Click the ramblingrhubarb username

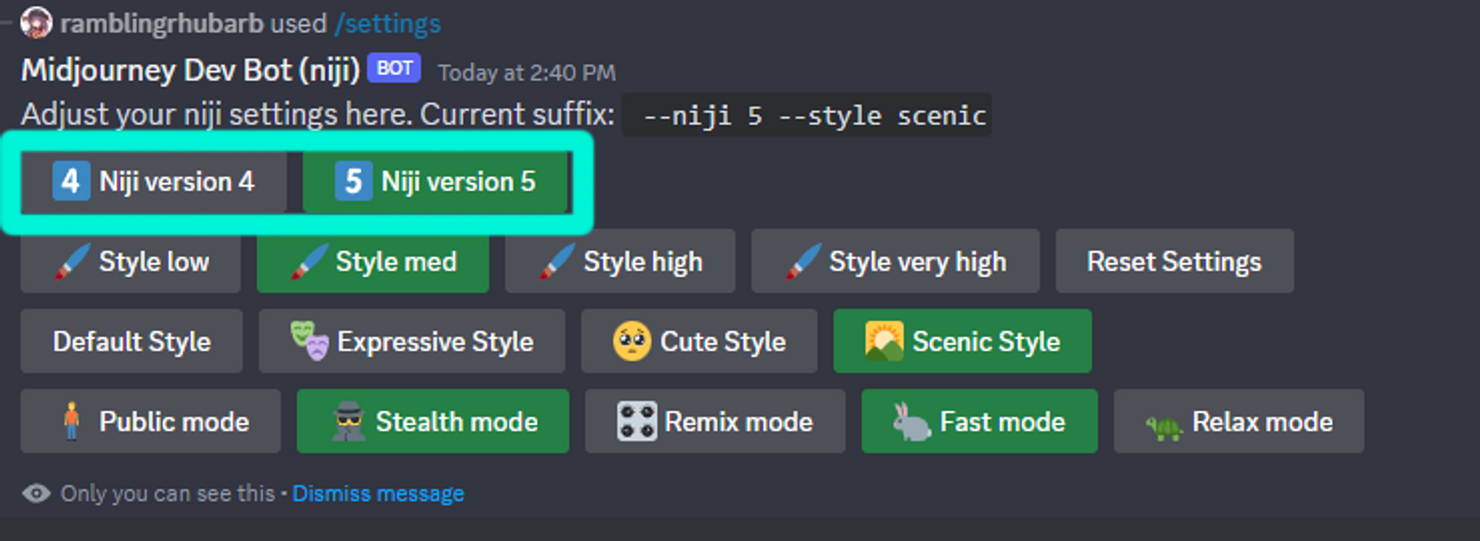click(x=163, y=22)
